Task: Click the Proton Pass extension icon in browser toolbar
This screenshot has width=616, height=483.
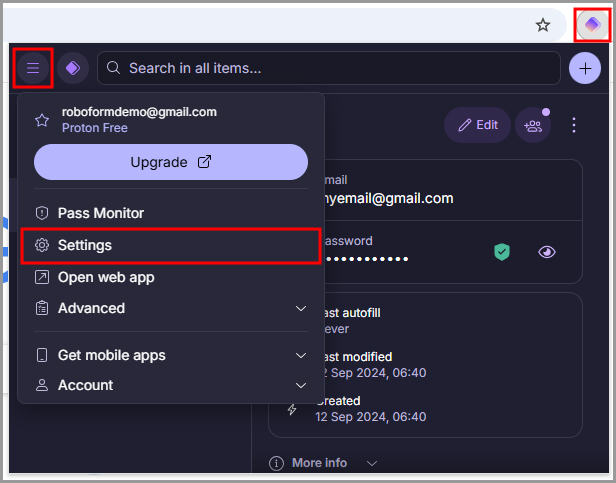Action: (592, 25)
